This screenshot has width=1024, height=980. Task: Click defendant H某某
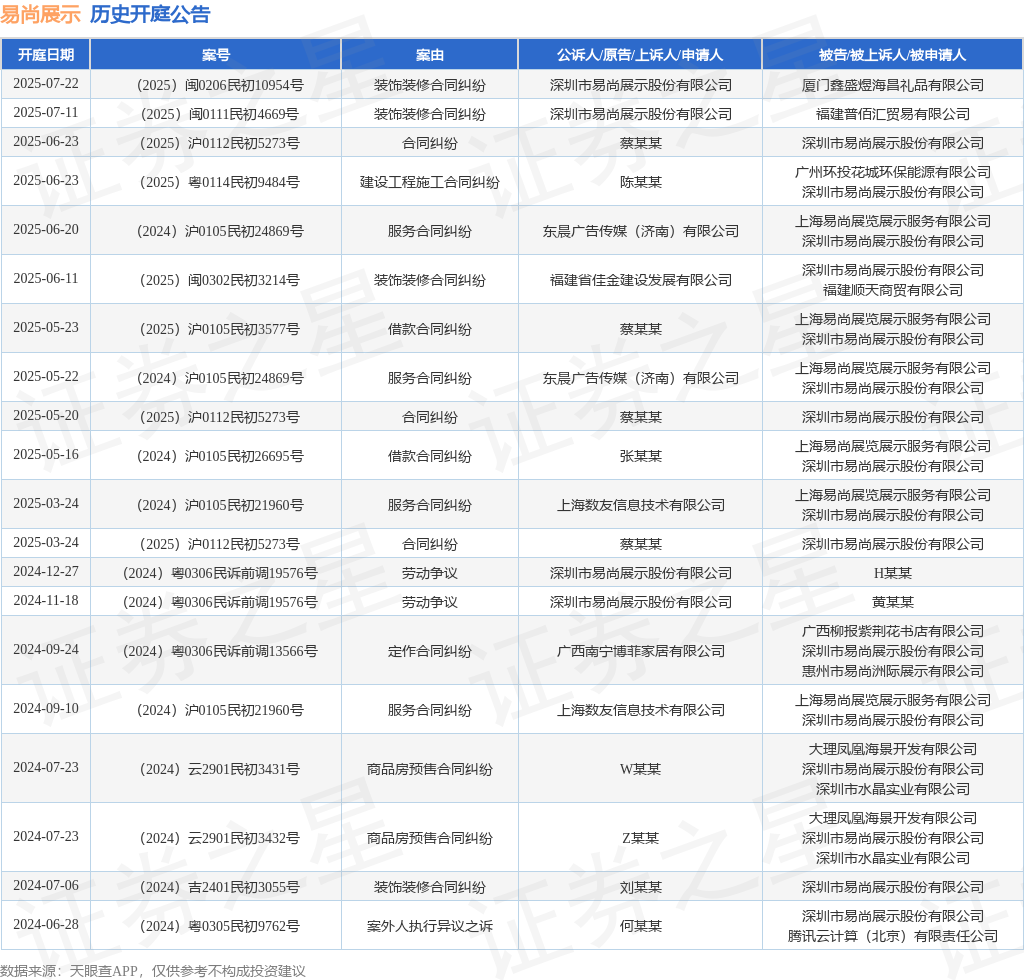(x=893, y=573)
